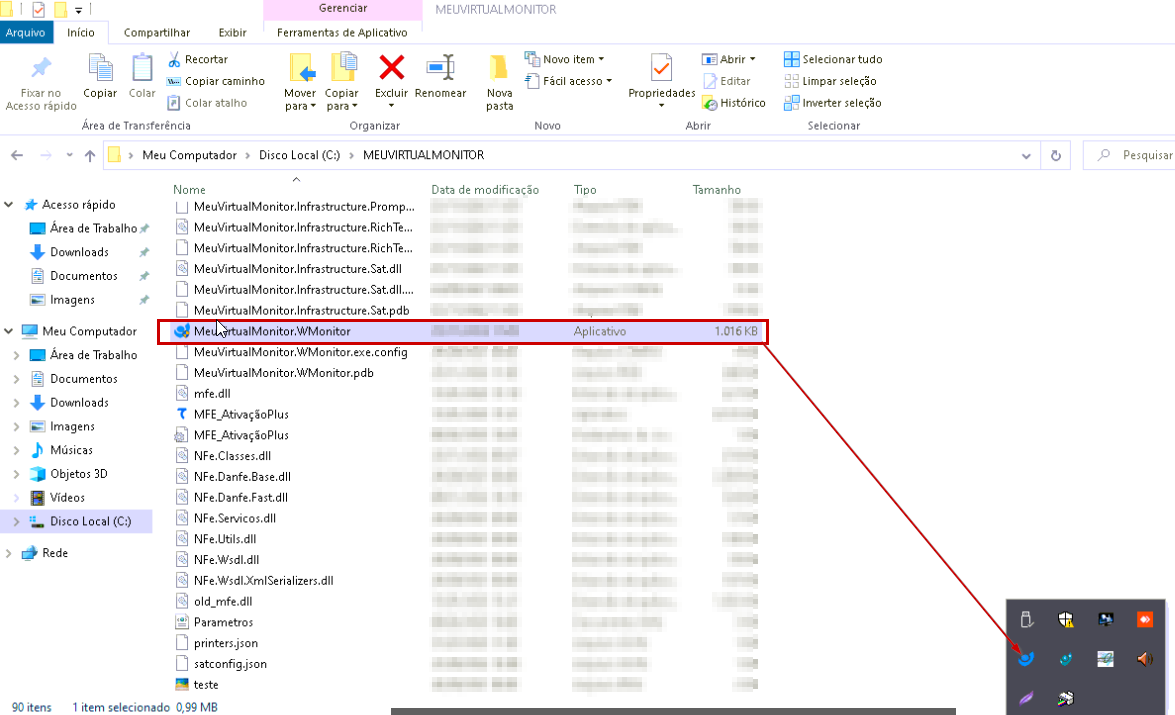Click the monitor display tray icon
The image size is (1175, 715).
point(1105,619)
